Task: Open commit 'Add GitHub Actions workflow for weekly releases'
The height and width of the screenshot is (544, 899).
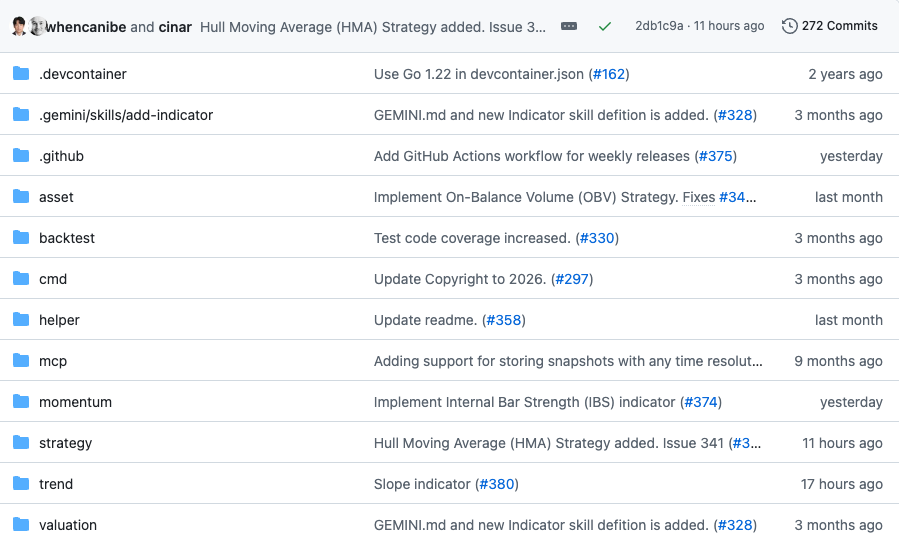Action: pyautogui.click(x=531, y=156)
